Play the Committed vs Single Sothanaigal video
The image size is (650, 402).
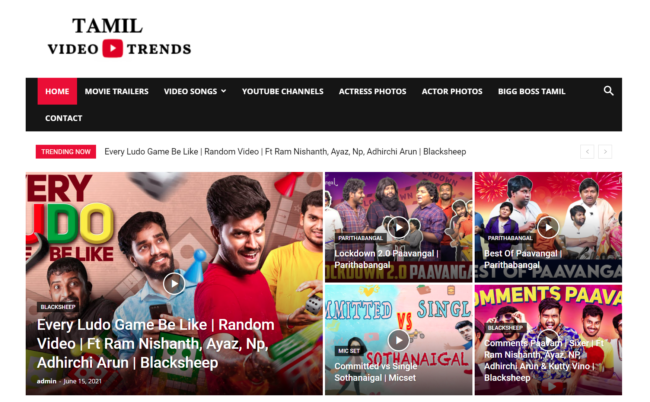click(x=398, y=340)
